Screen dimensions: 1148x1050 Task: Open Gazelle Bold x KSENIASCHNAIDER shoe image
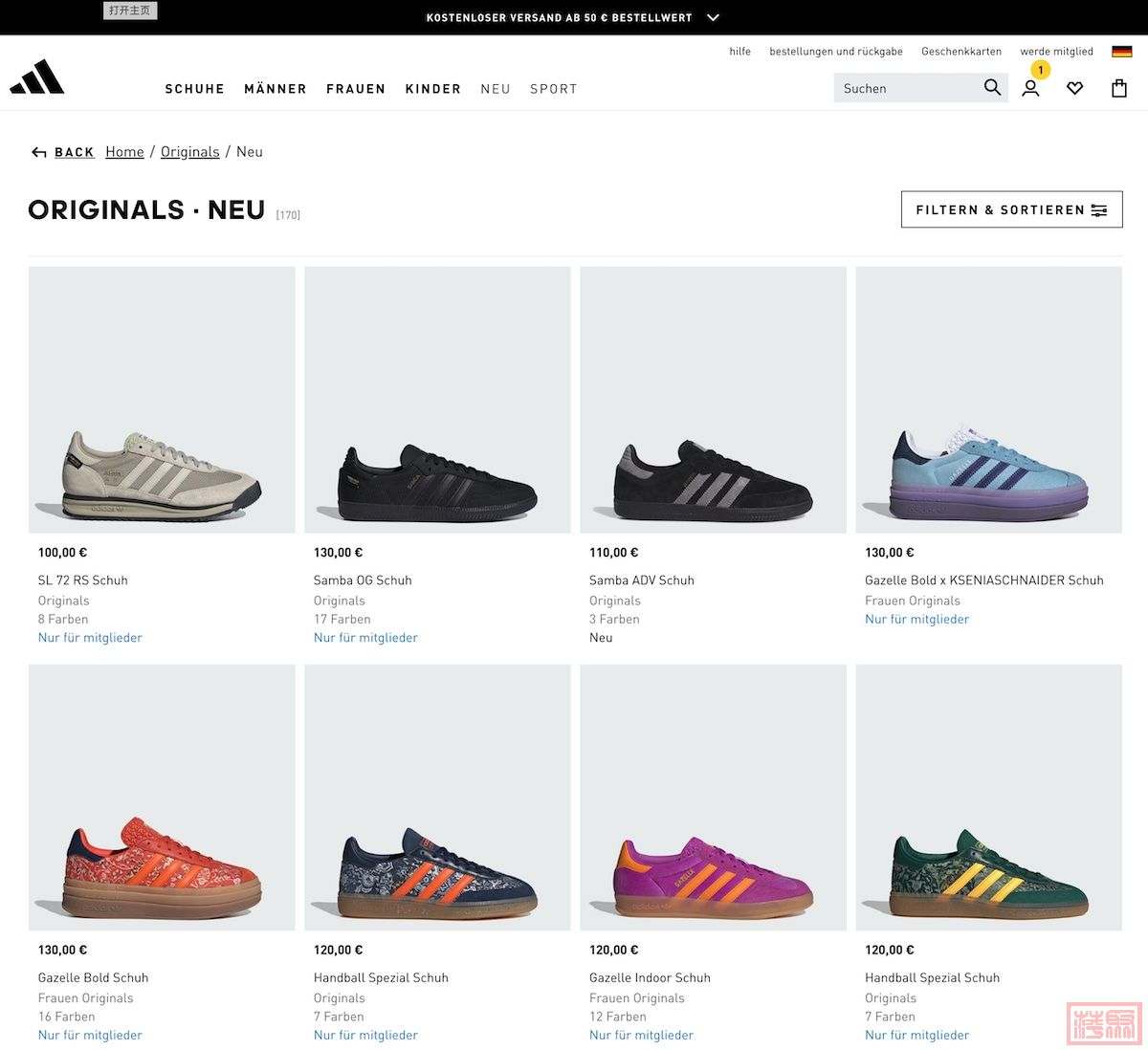pos(989,400)
